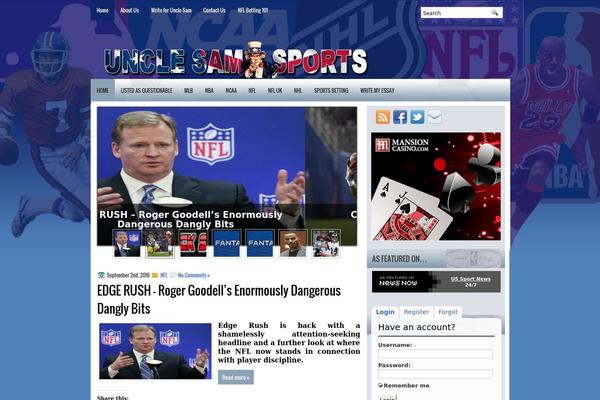Toggle the Remember me checkbox
Screen dimensions: 600x400
point(380,385)
